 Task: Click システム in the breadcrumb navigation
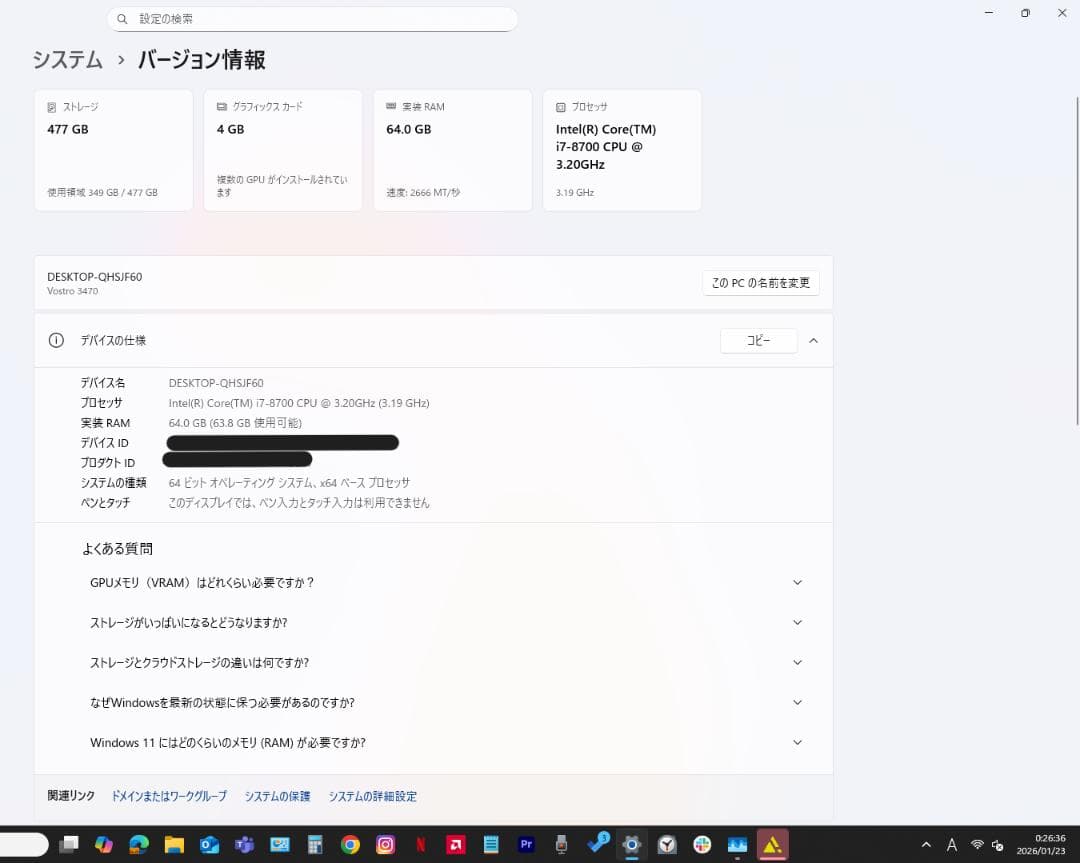tap(67, 60)
